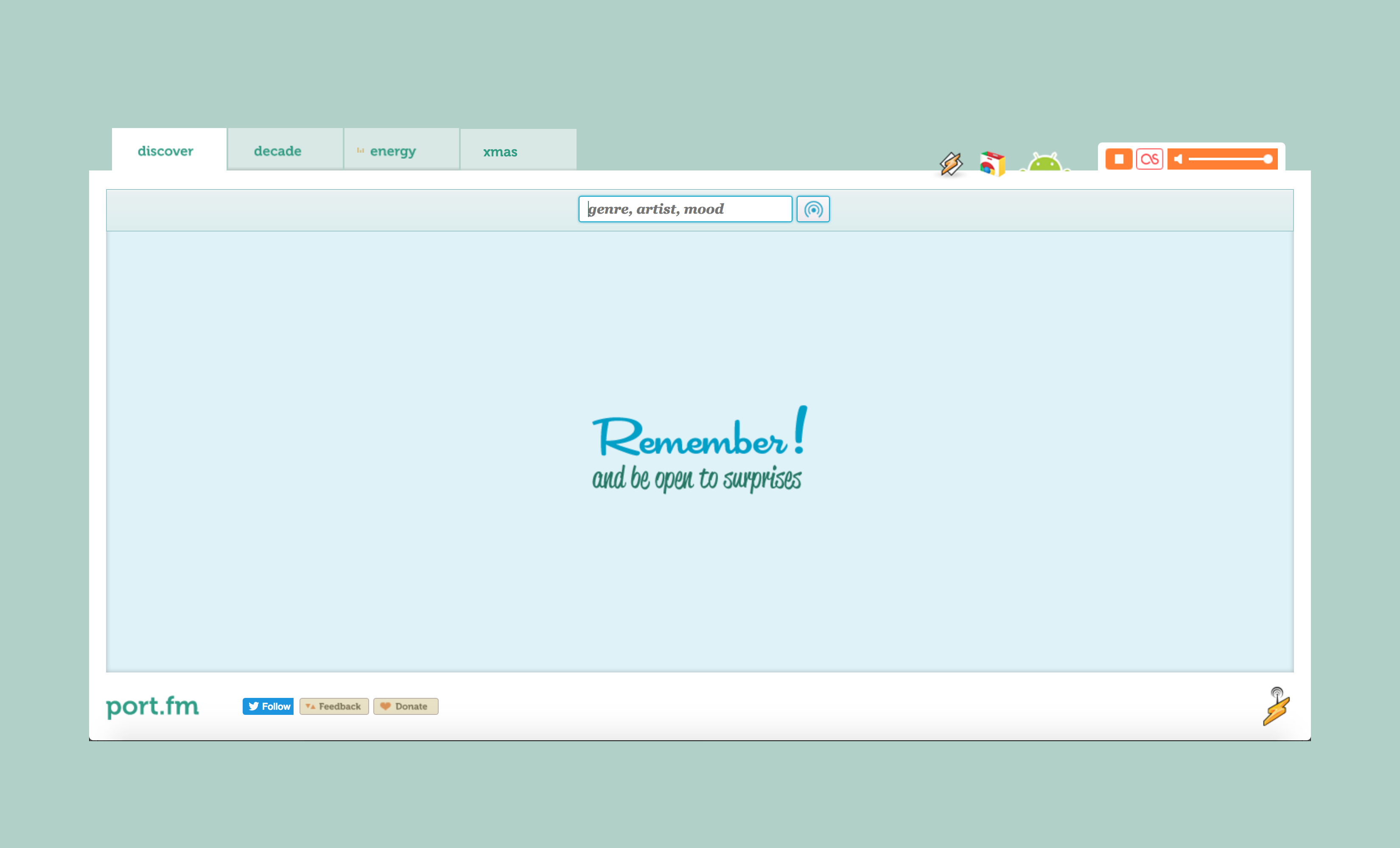Click the broadcast search button

813,209
